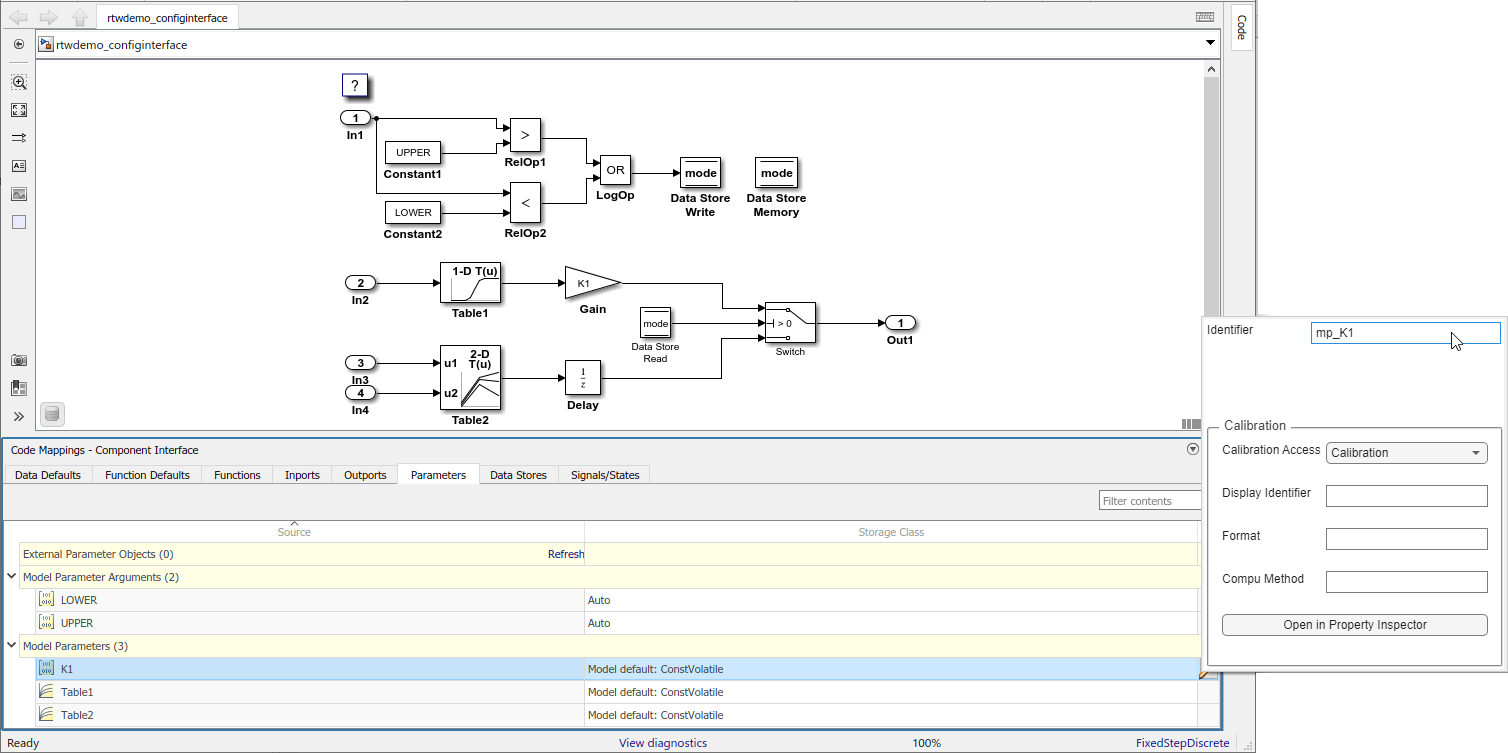Click the Table1 lookup table row icon
Image resolution: width=1508 pixels, height=753 pixels.
point(46,692)
